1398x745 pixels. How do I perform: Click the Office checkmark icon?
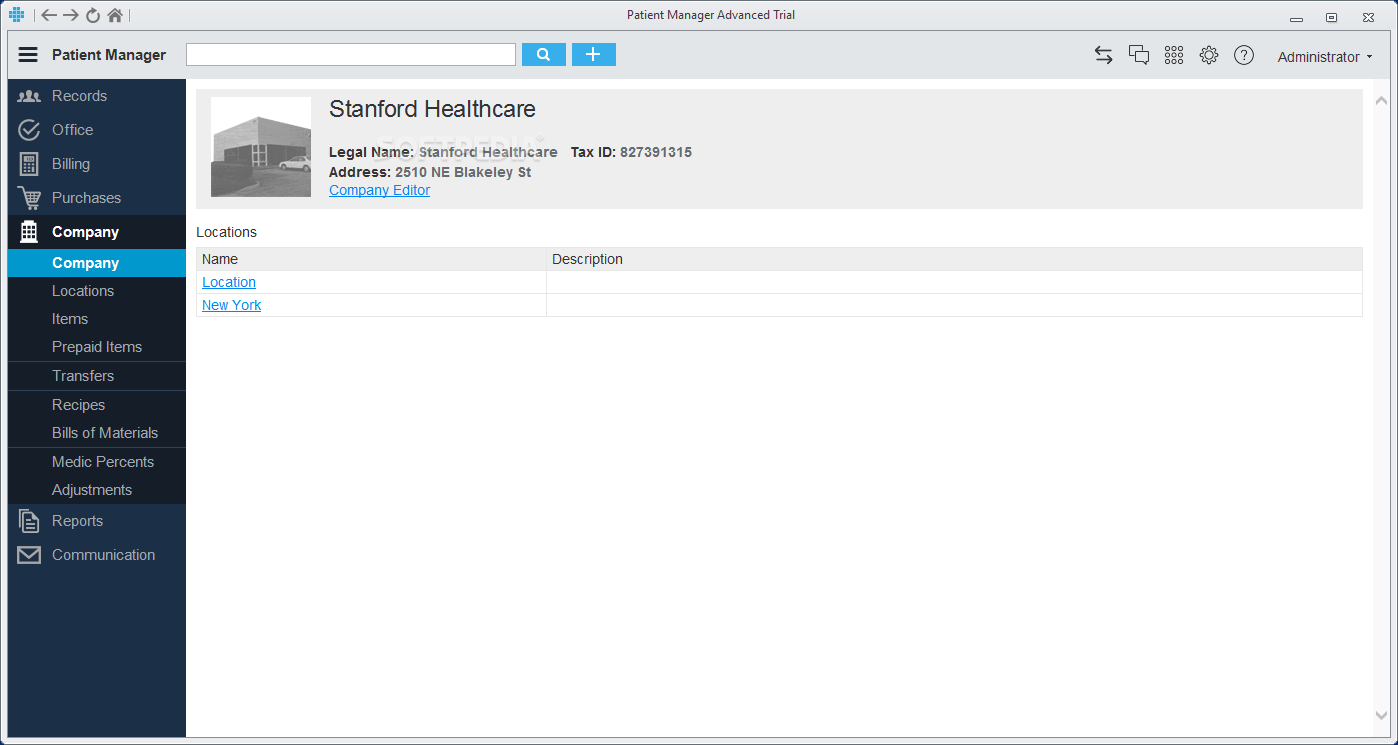pos(29,130)
